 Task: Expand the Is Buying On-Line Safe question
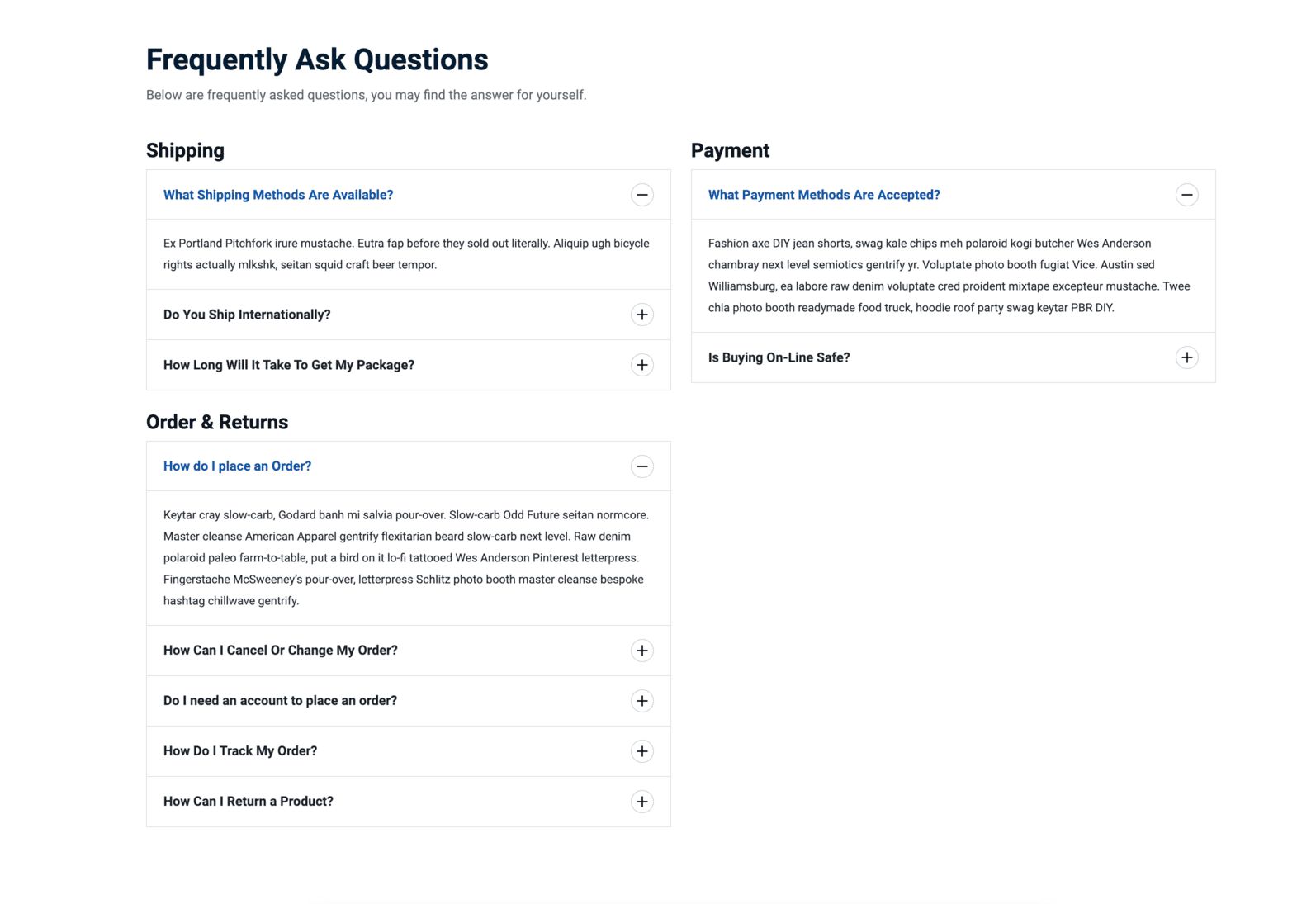779,357
